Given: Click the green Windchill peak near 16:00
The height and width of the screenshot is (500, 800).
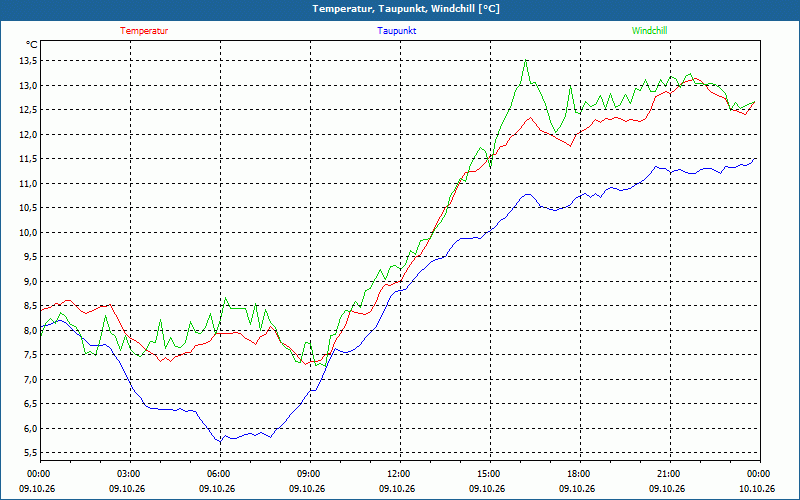Looking at the screenshot, I should pos(526,60).
